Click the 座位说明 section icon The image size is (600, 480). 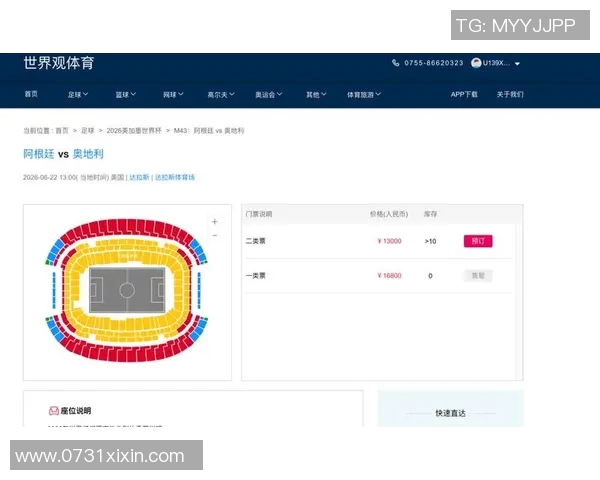click(53, 410)
